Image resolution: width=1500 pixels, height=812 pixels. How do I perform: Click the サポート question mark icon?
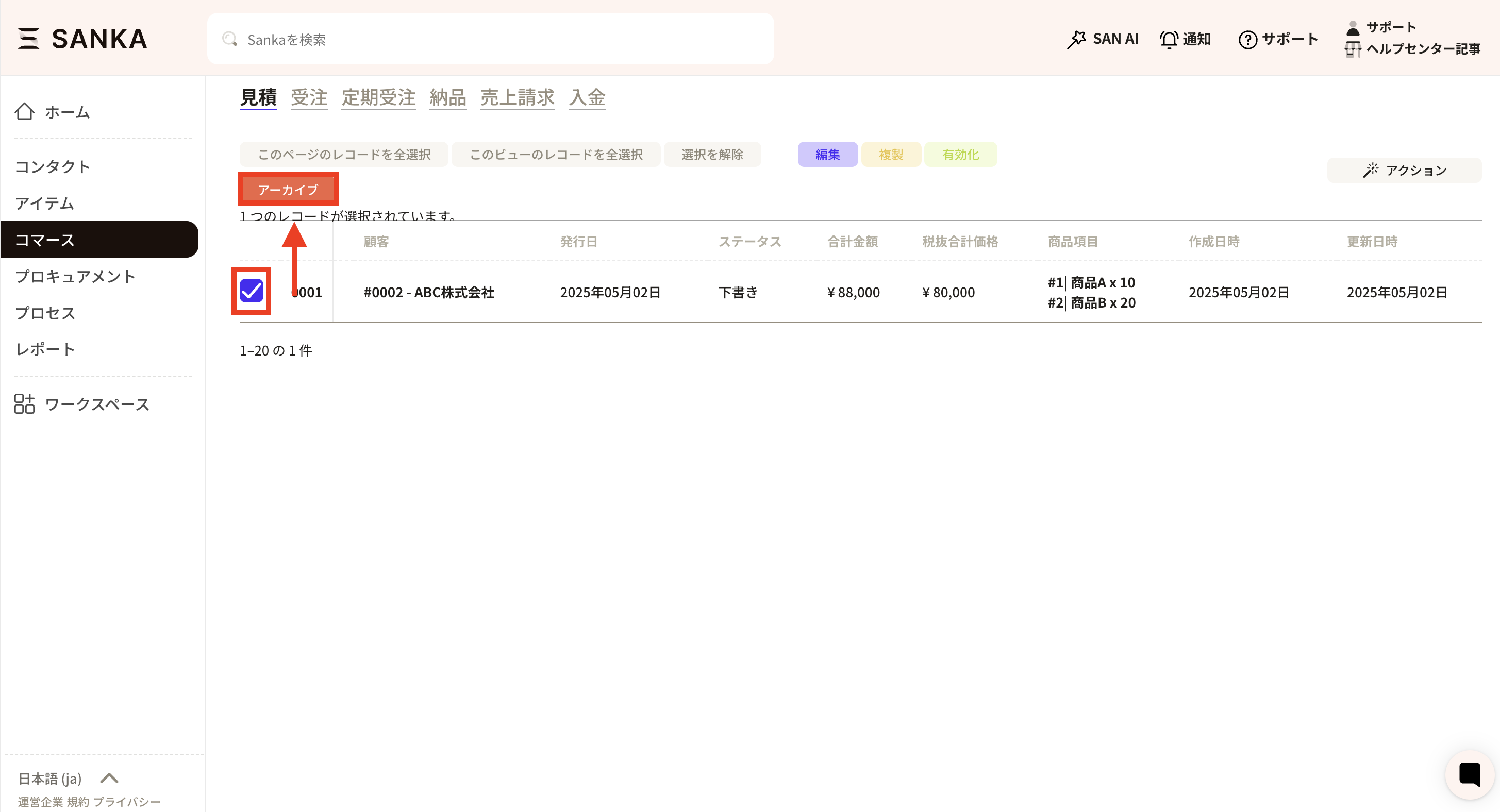(1247, 39)
